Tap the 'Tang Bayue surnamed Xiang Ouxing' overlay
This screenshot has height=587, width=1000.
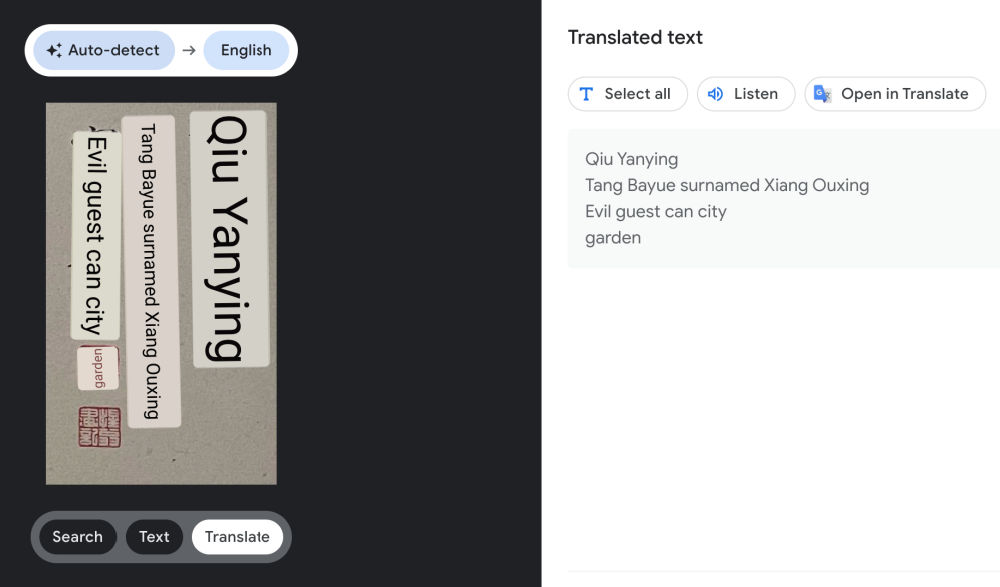pos(149,270)
